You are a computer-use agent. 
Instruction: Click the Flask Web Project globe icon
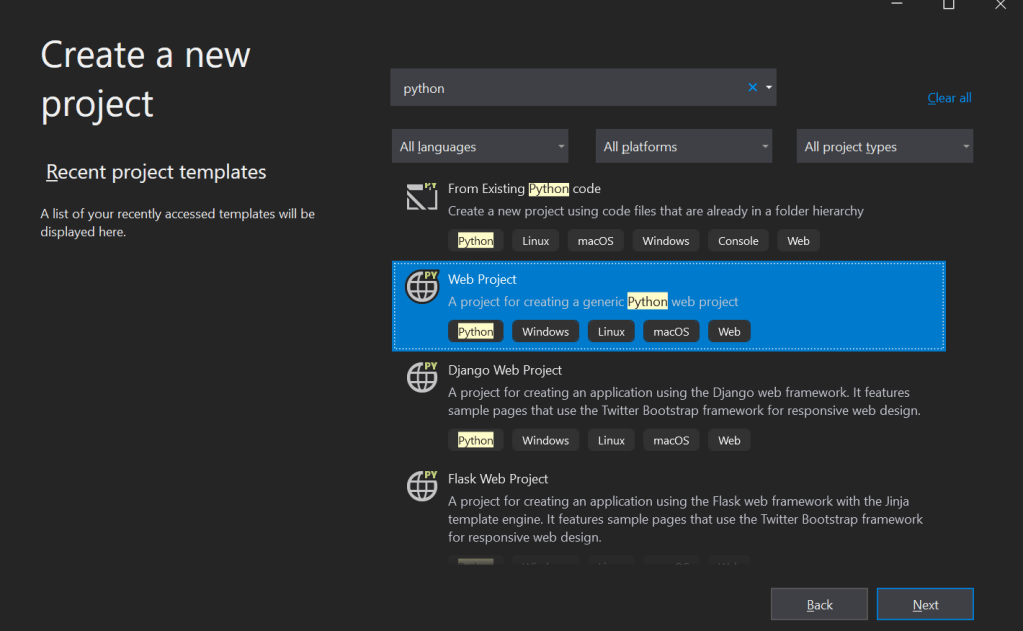422,486
